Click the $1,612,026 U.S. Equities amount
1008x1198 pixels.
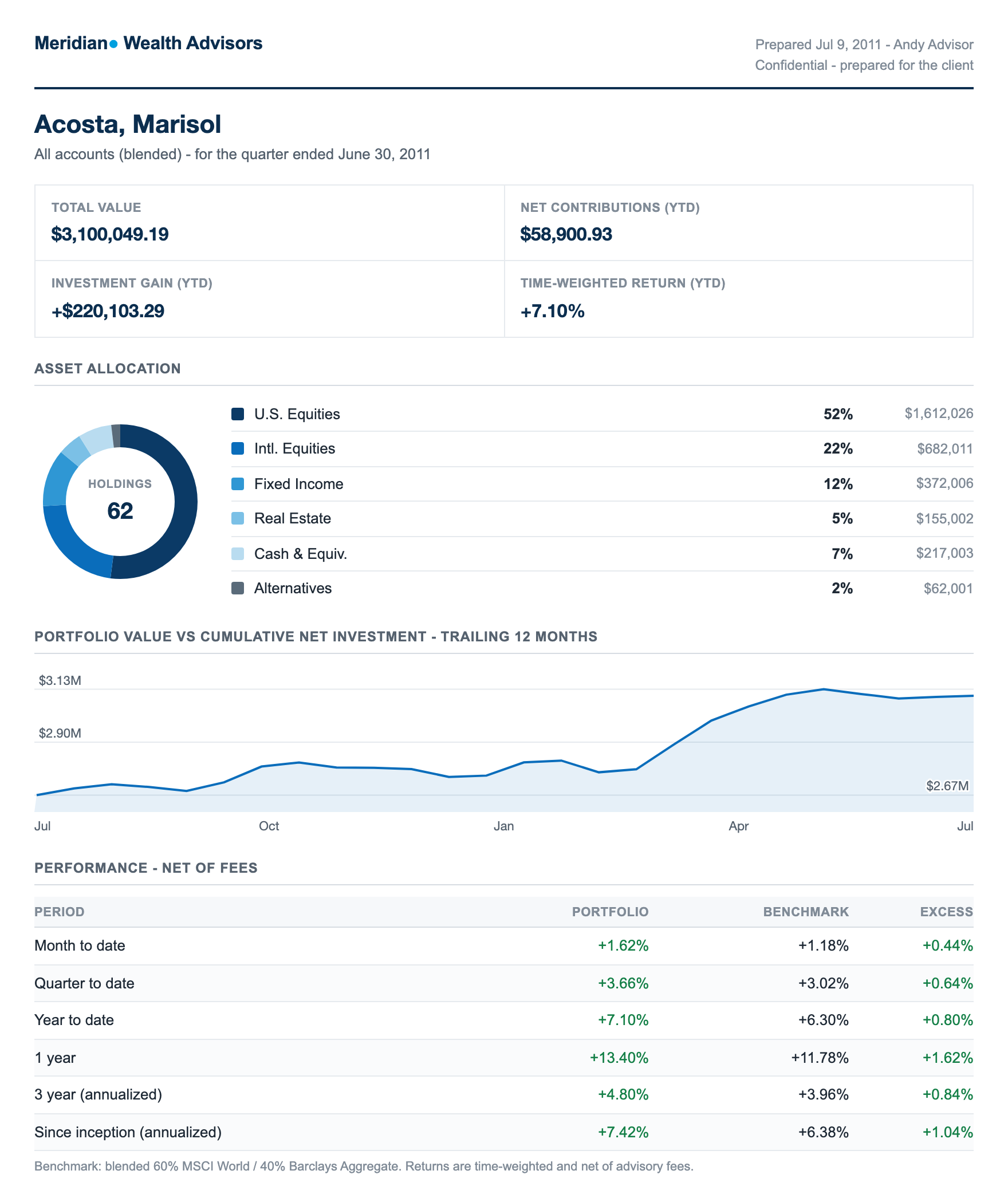tap(939, 413)
